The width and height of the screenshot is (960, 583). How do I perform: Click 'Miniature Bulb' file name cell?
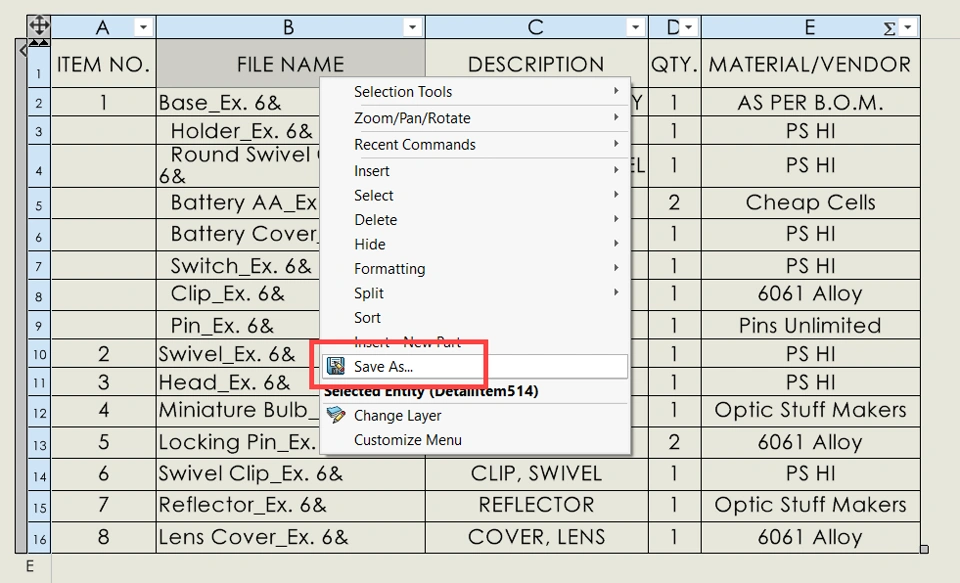click(x=239, y=410)
